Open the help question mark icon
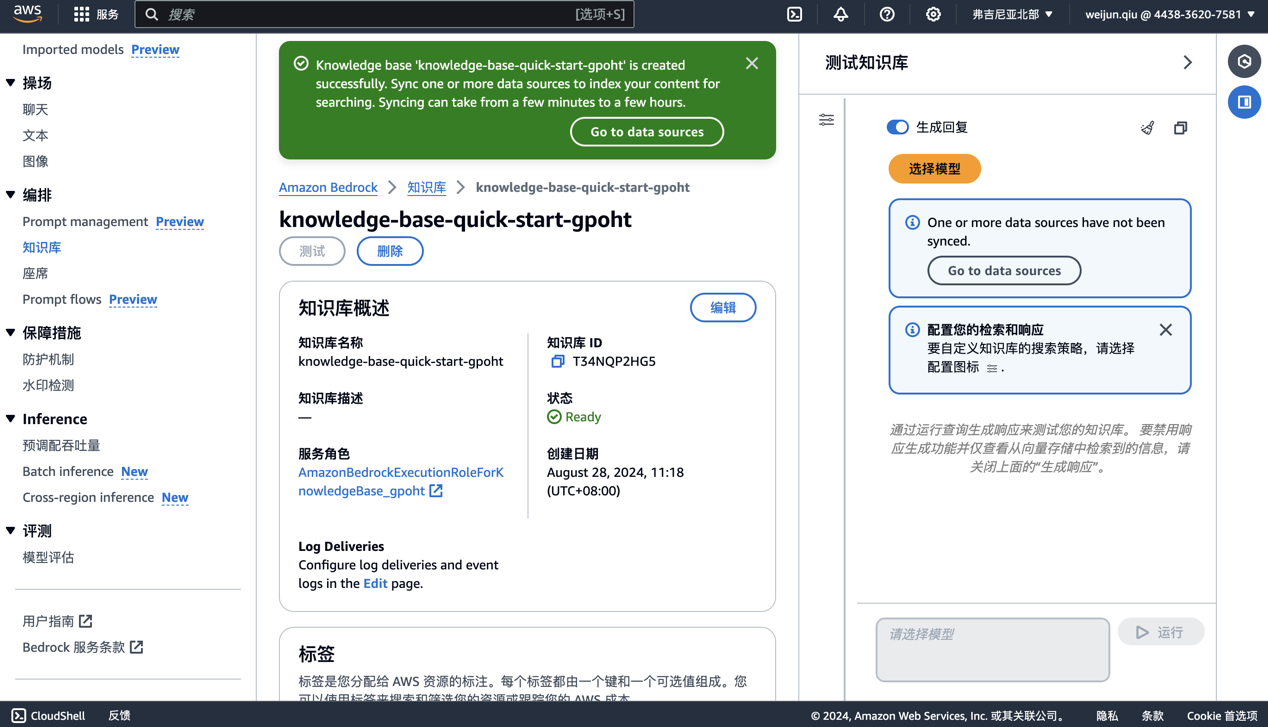This screenshot has width=1268, height=727. click(887, 14)
